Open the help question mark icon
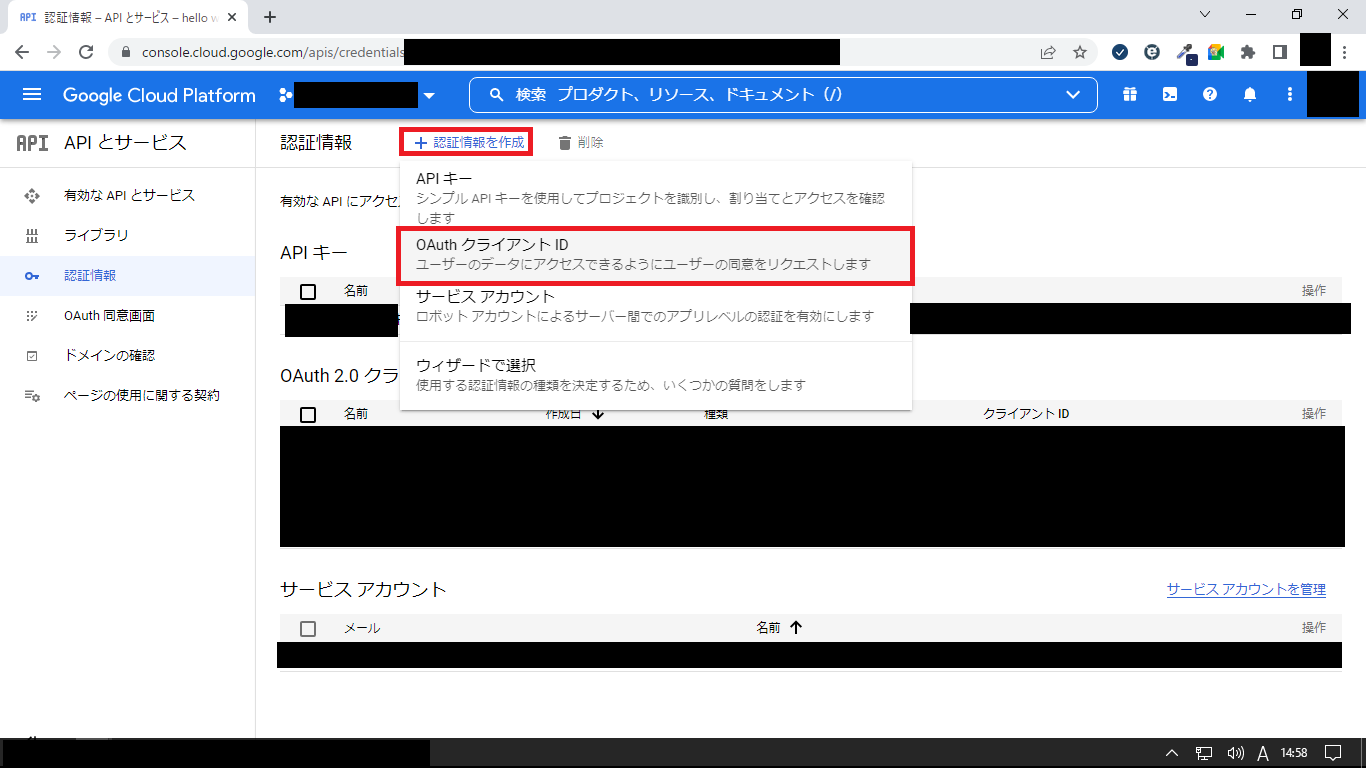 pos(1210,95)
